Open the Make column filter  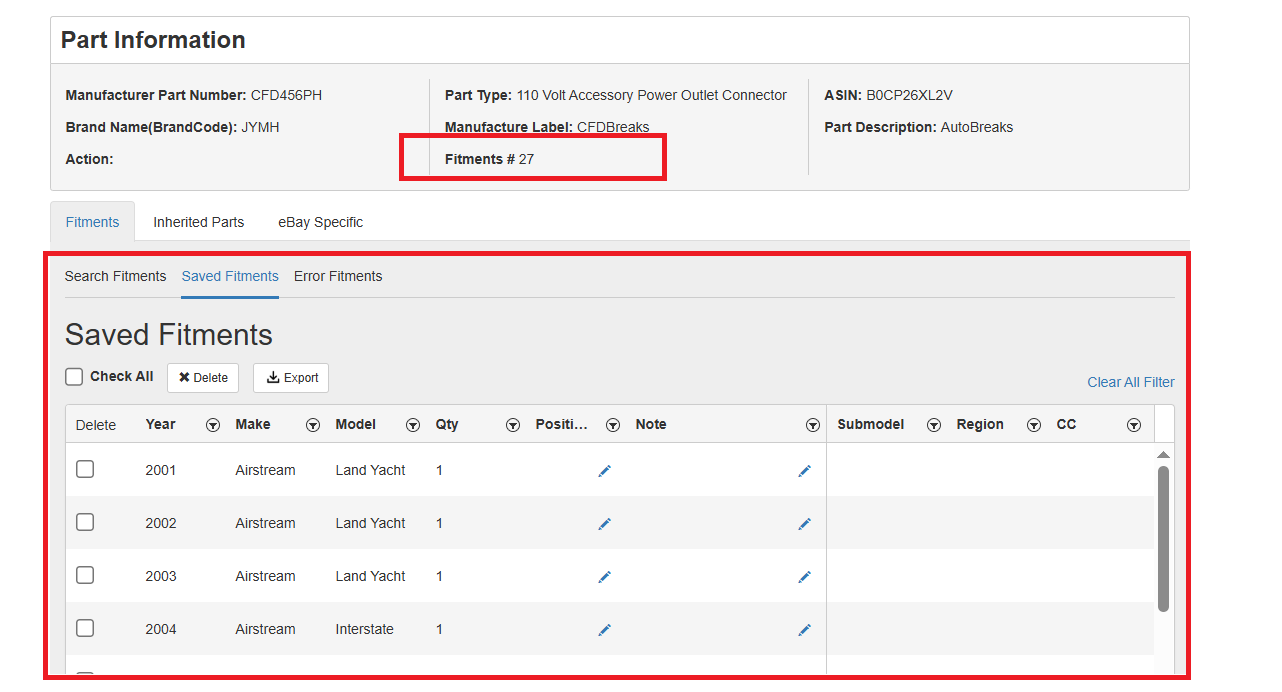tap(312, 425)
